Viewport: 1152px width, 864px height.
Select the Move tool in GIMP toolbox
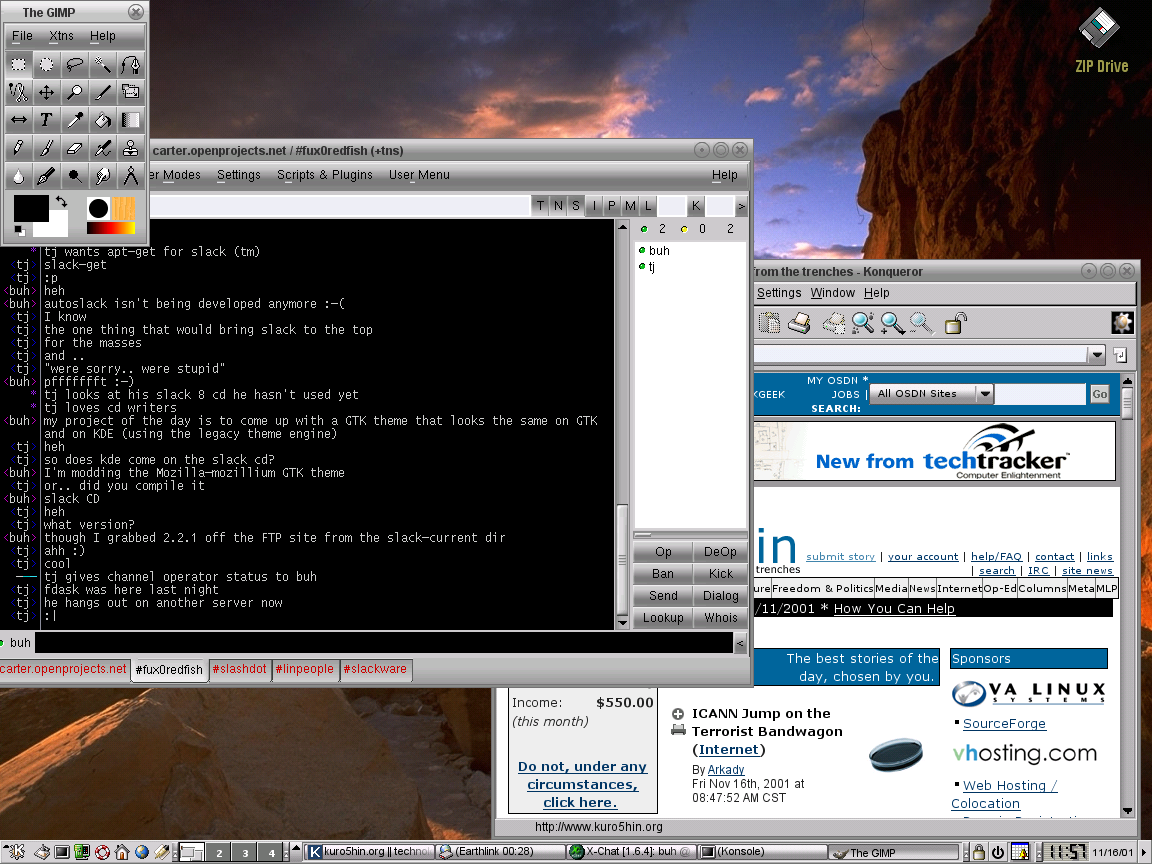point(46,92)
